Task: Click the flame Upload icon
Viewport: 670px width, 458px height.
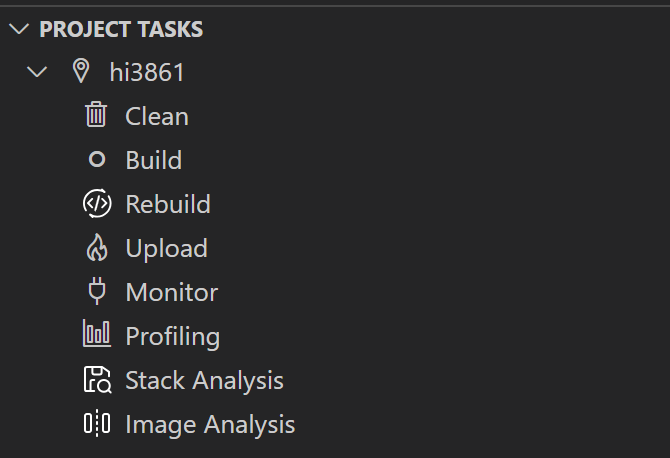Action: pos(97,247)
